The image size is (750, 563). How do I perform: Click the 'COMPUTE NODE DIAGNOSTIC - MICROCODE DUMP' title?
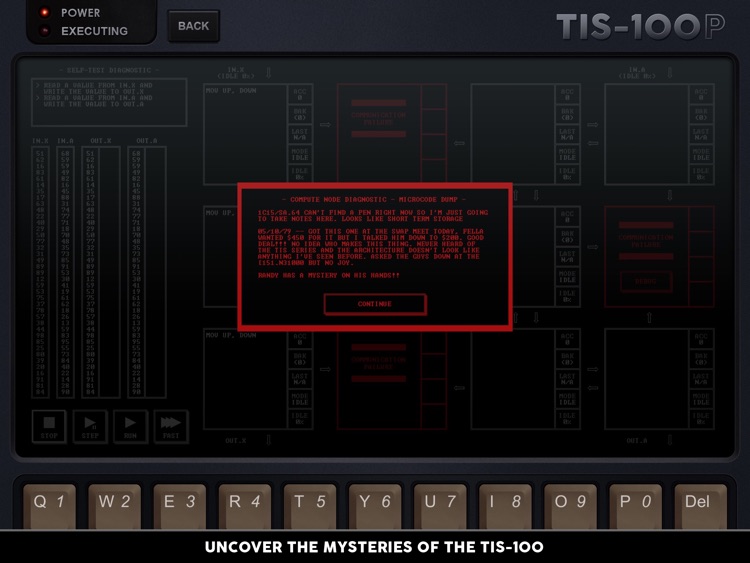tap(374, 199)
